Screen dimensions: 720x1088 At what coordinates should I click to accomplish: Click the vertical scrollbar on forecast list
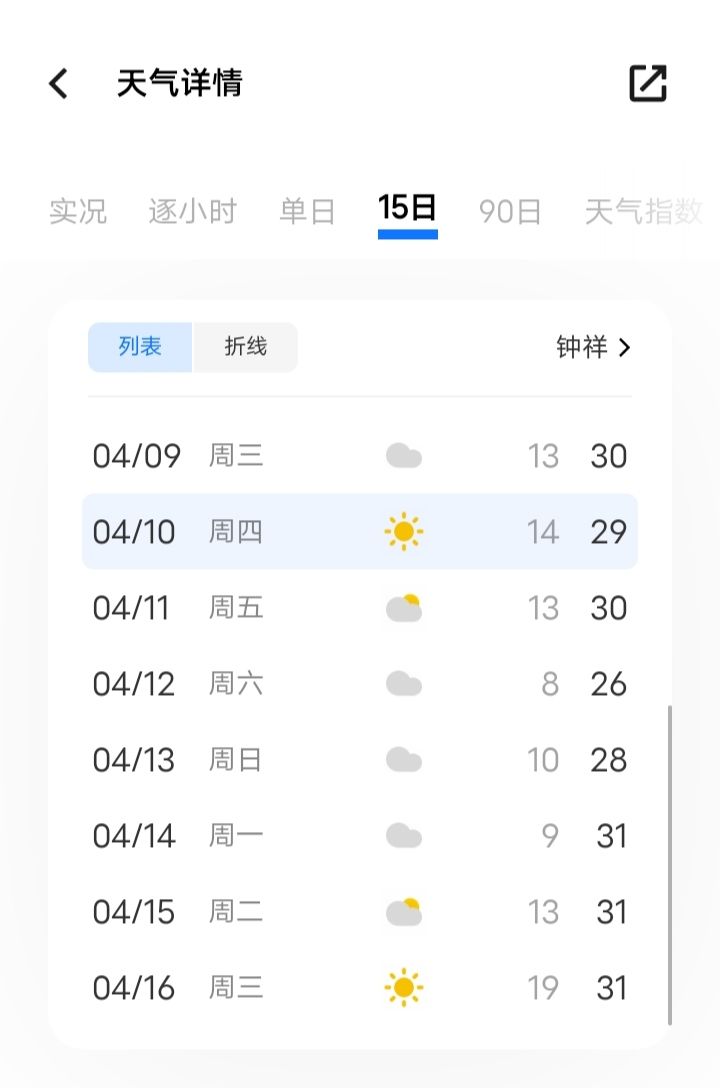pyautogui.click(x=669, y=865)
